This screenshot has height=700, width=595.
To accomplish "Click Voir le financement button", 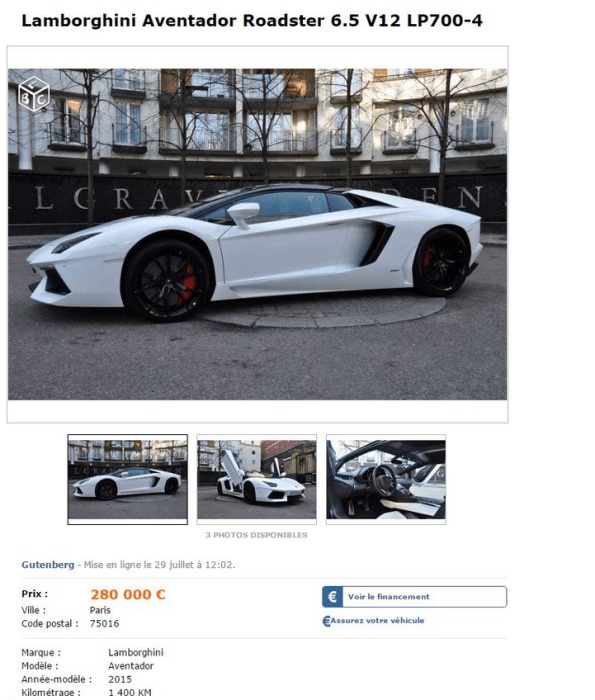I will (414, 597).
